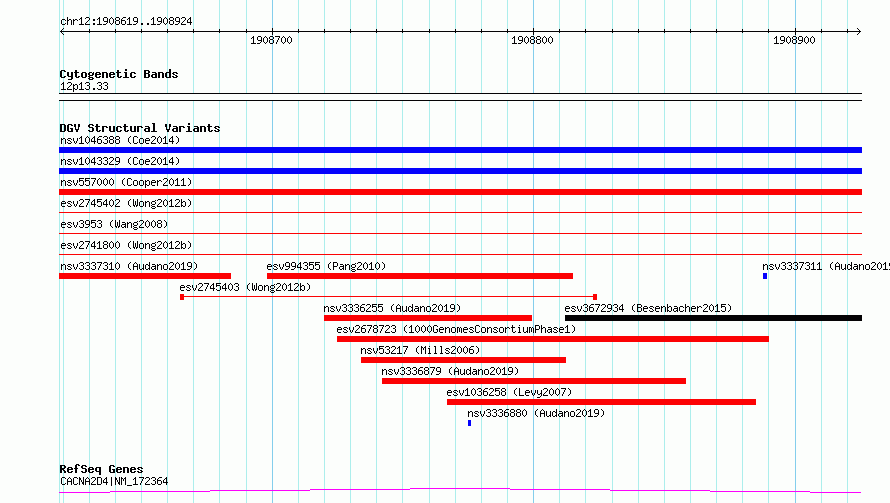
Task: Click the nsv1046388 (Coe2014) blue variant bar
Action: tap(460, 150)
